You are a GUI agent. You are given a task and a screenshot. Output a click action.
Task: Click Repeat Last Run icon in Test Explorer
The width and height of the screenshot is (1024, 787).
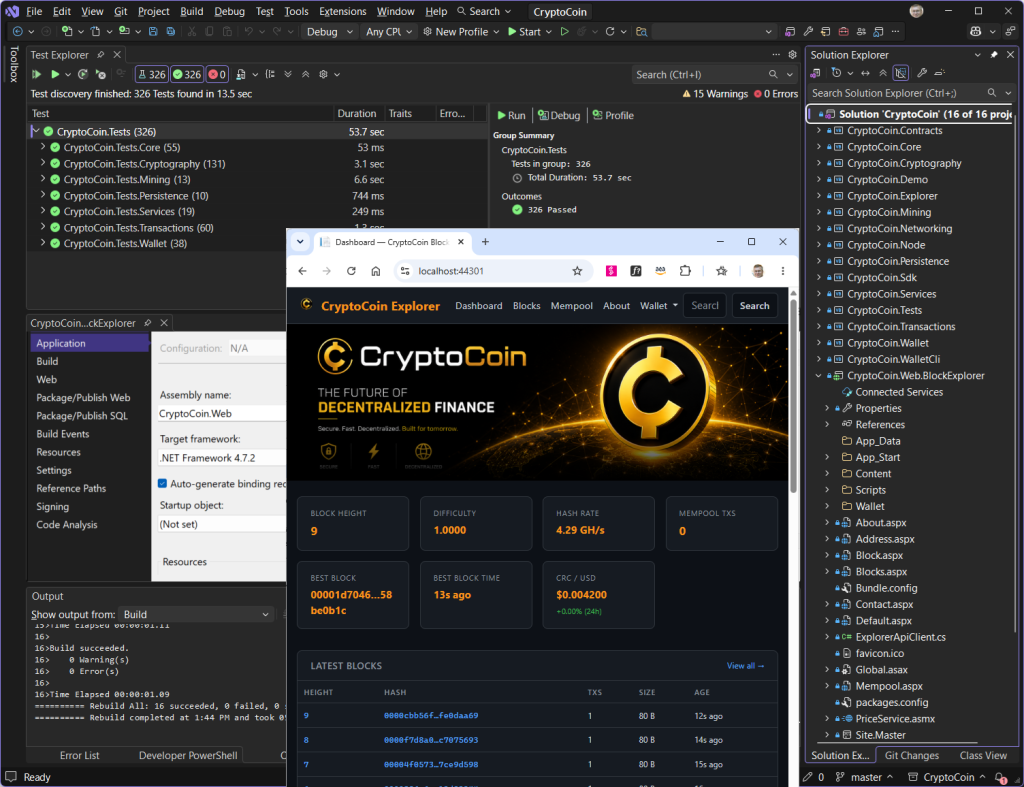tap(83, 74)
